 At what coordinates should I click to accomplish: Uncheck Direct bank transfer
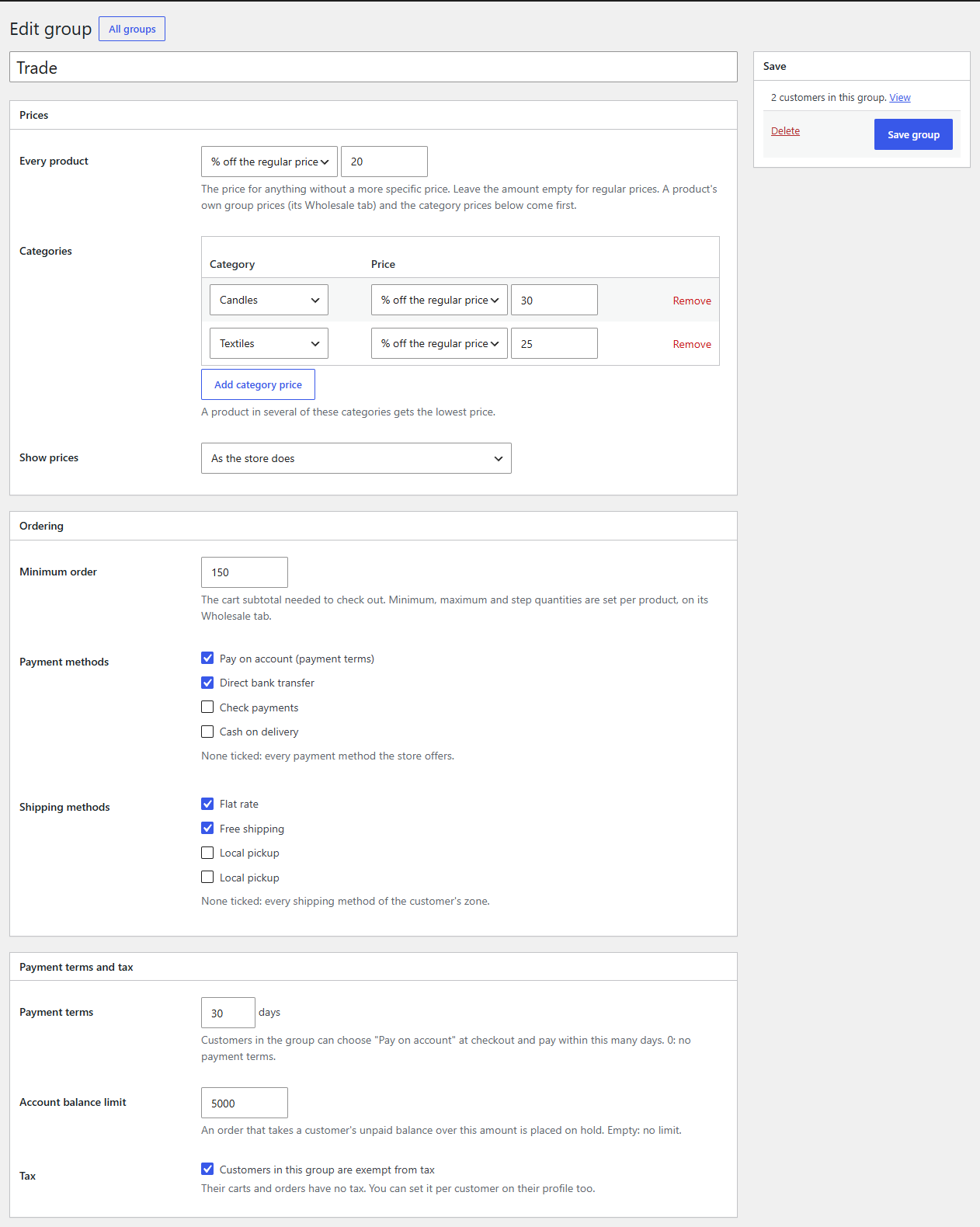207,683
